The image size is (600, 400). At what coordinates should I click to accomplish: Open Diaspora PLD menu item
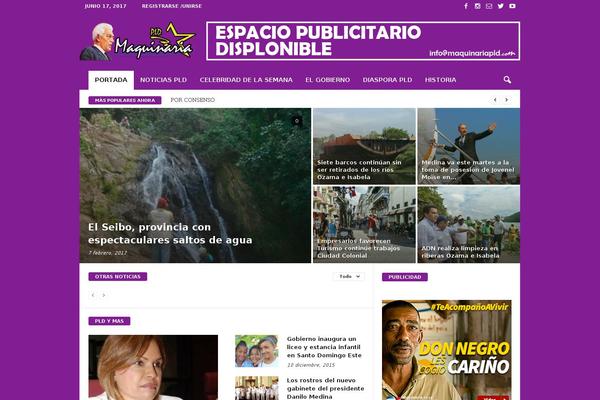pyautogui.click(x=387, y=80)
